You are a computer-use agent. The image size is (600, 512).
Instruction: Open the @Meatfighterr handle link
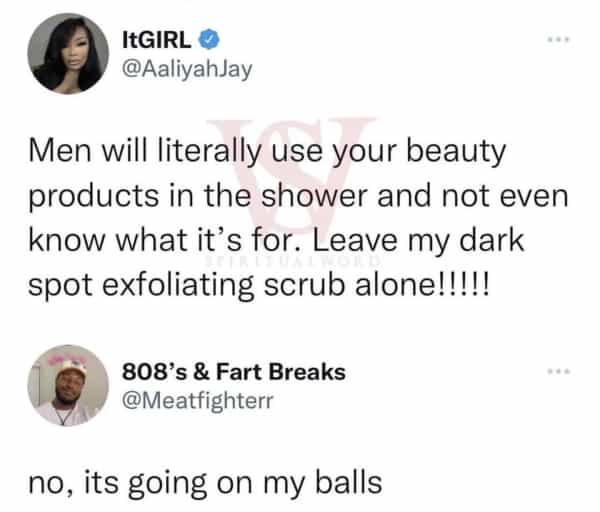(x=198, y=401)
